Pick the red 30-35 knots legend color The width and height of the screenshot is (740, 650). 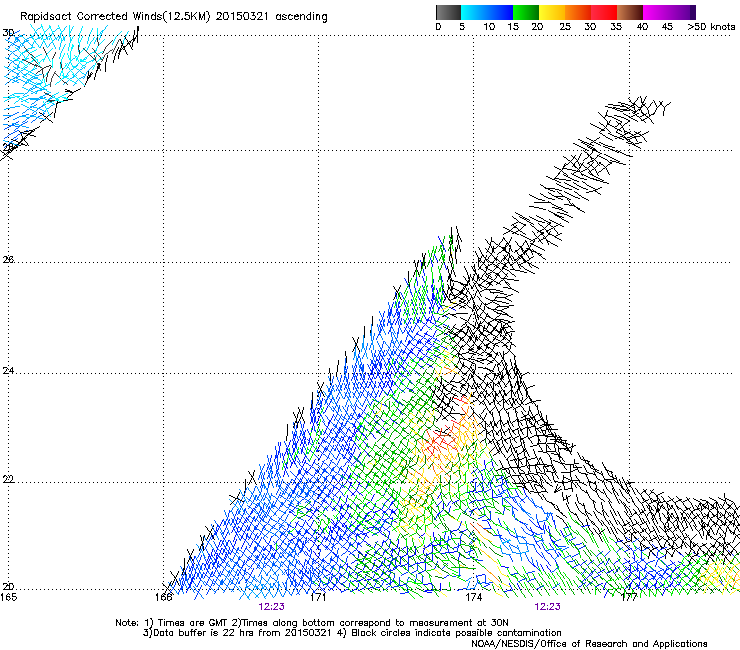[x=604, y=12]
